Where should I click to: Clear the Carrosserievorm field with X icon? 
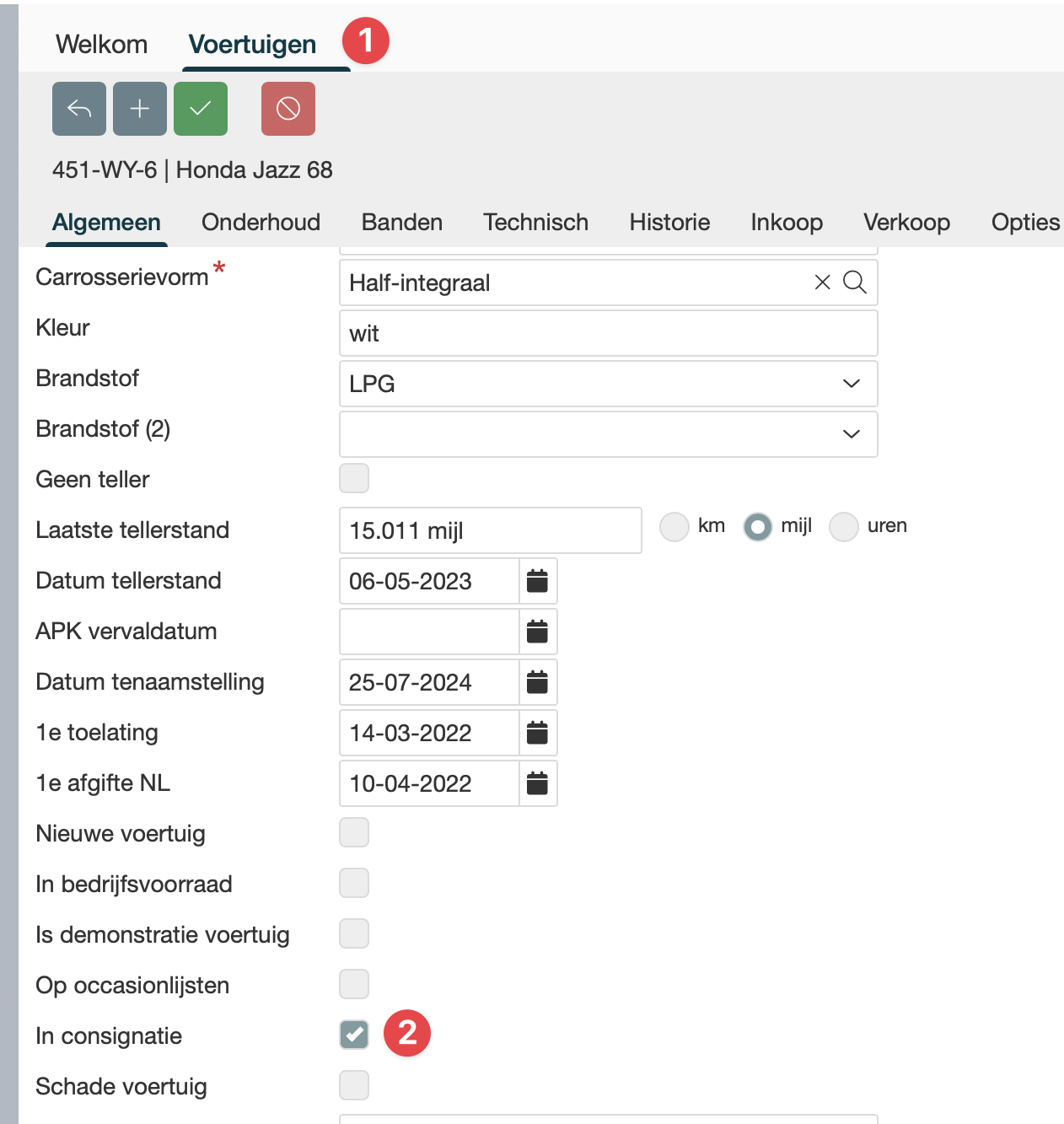(x=822, y=282)
